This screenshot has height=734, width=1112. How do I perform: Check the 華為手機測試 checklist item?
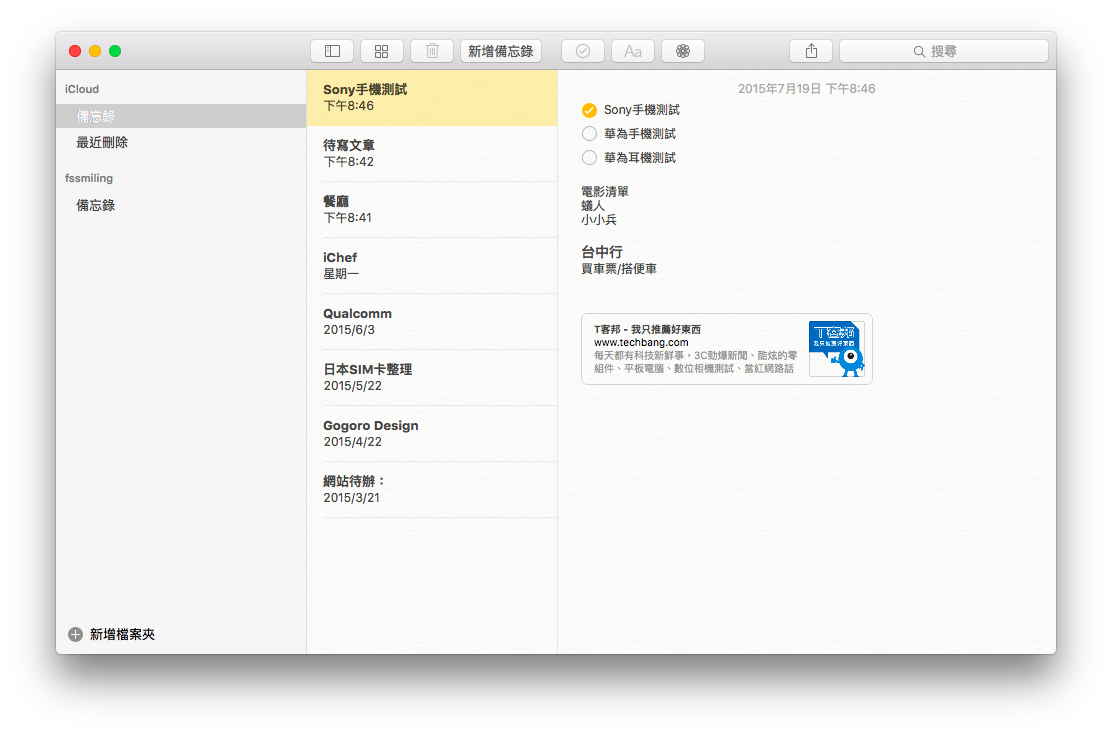[x=589, y=134]
